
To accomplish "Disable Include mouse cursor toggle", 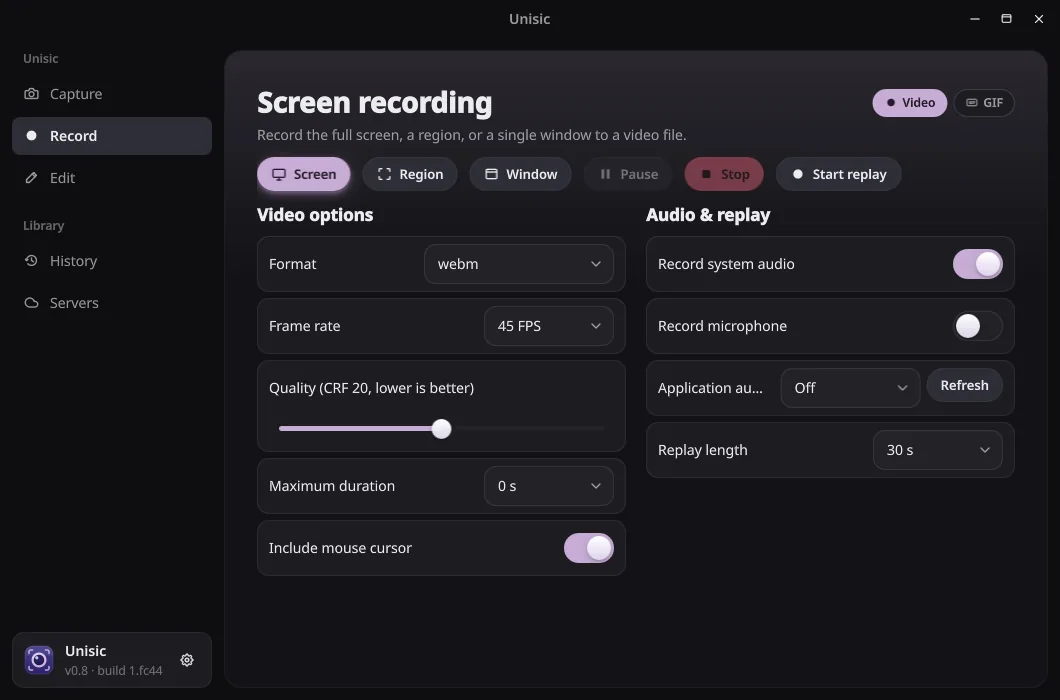I will (x=588, y=549).
